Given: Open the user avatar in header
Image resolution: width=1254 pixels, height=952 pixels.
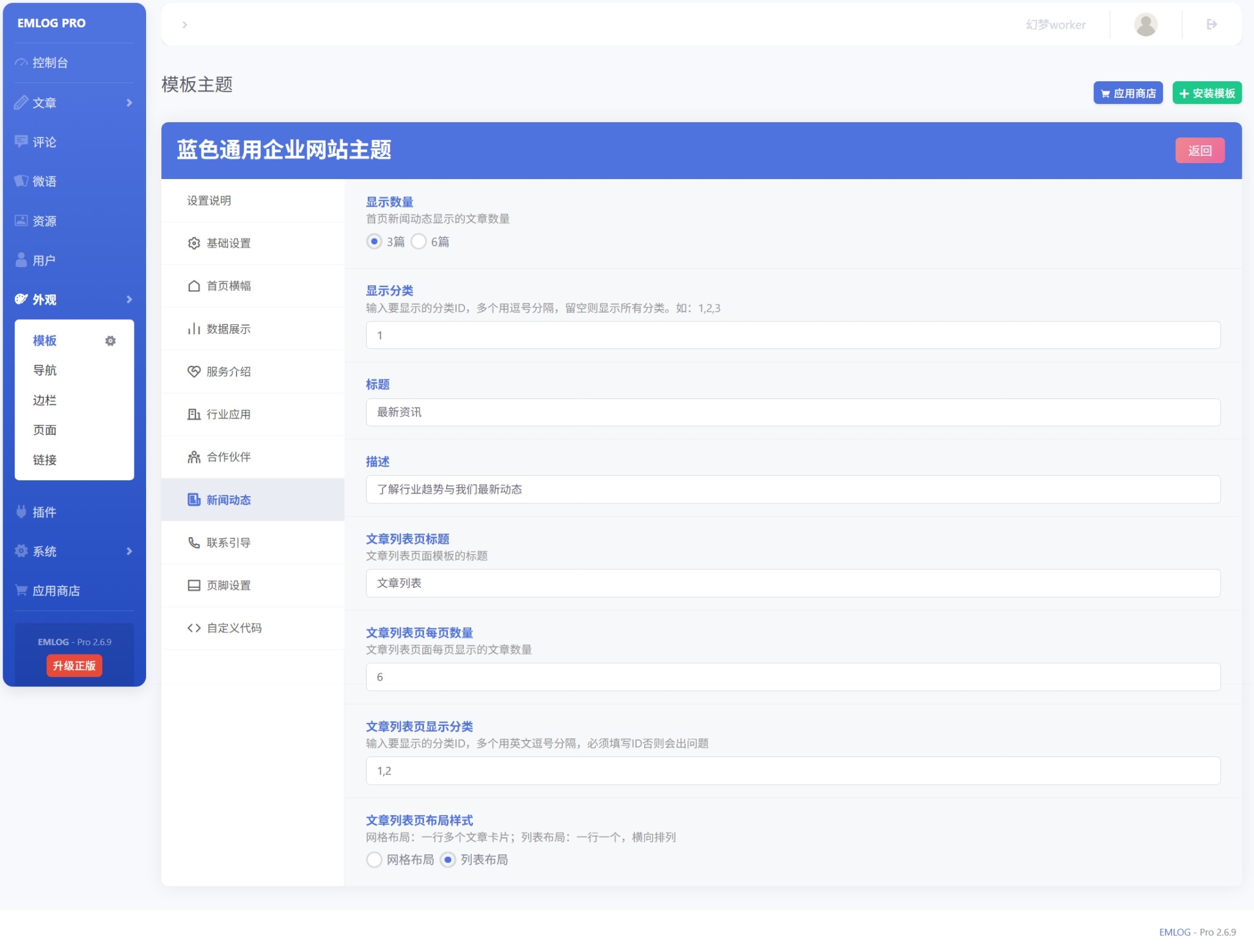Looking at the screenshot, I should (x=1145, y=24).
